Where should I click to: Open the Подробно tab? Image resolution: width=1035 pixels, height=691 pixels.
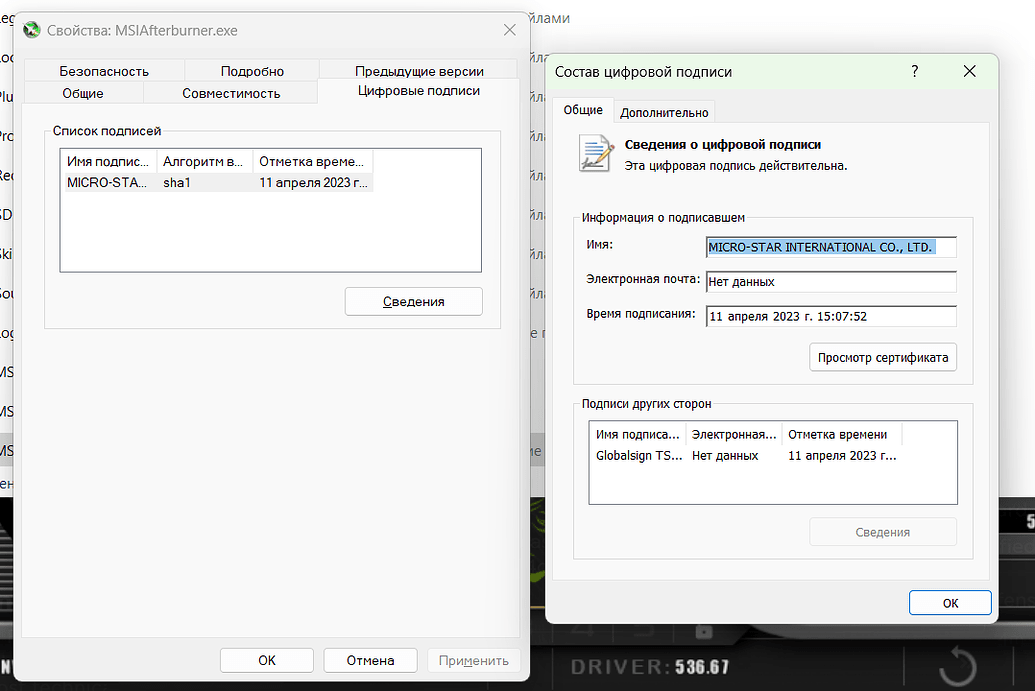pos(250,71)
